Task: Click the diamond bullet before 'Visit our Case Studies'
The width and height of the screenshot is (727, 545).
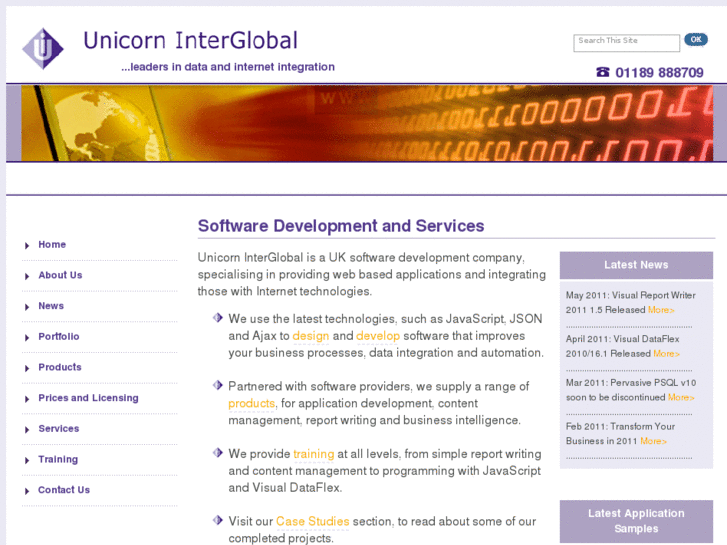Action: pyautogui.click(x=217, y=520)
